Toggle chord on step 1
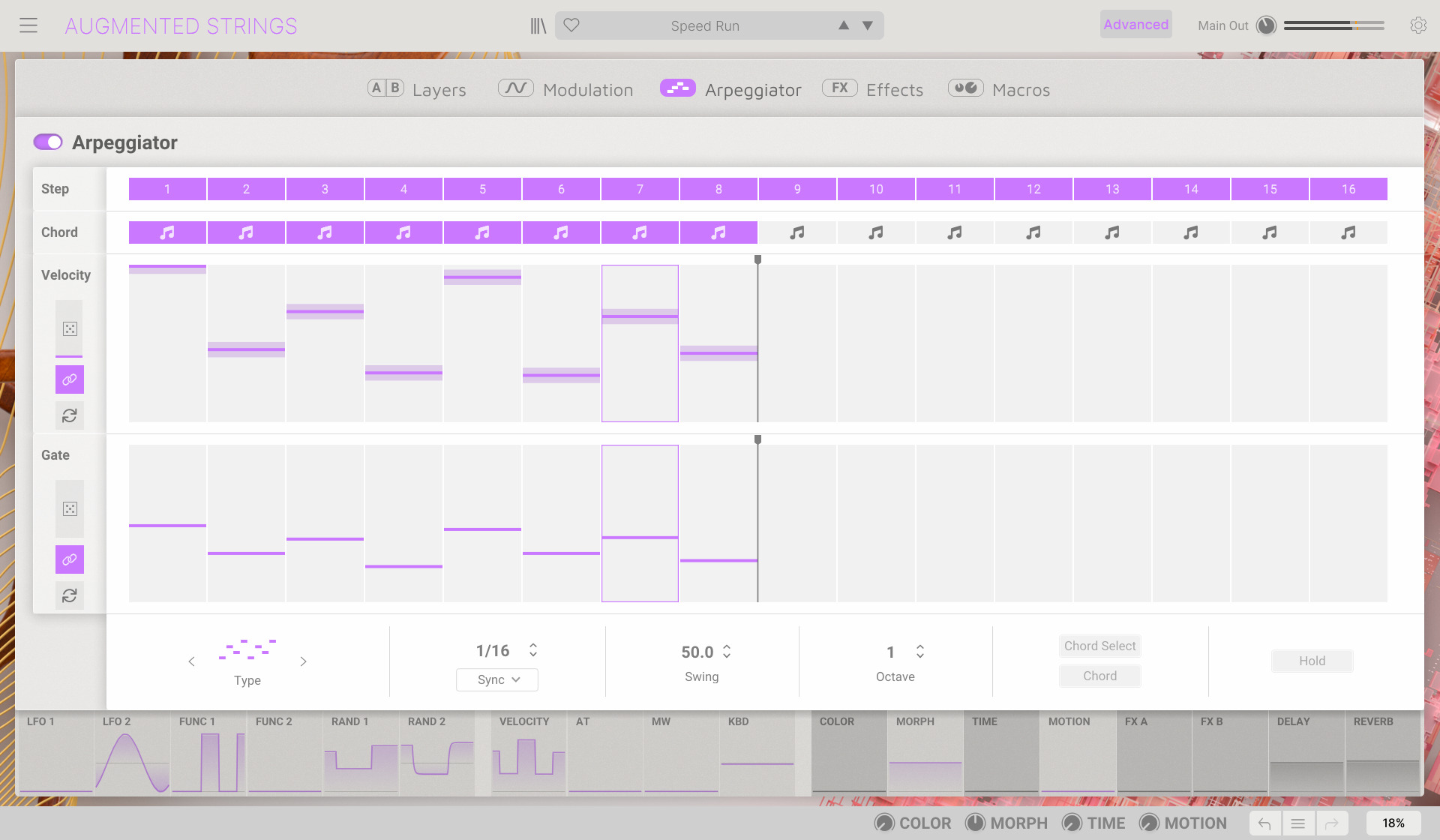Screen dimensions: 1440x840 (167, 232)
